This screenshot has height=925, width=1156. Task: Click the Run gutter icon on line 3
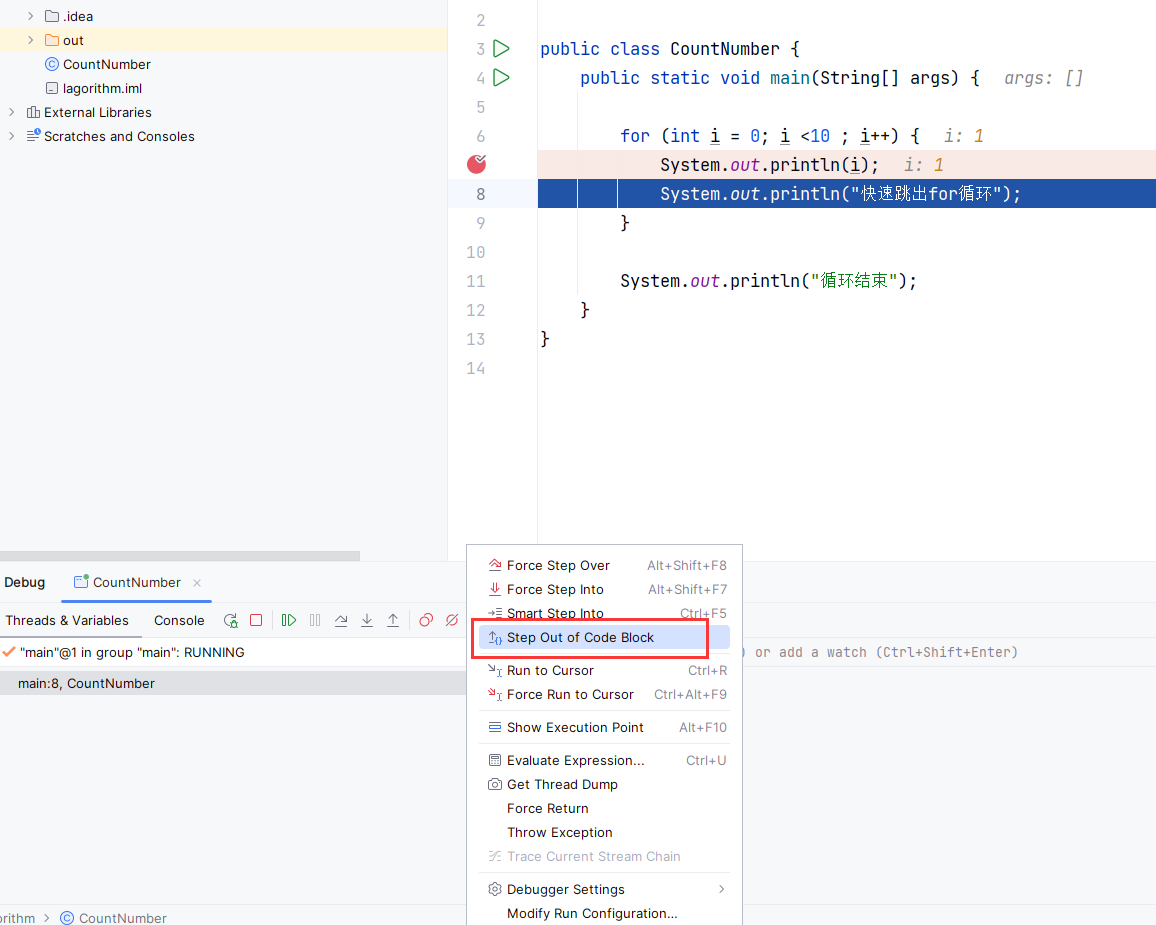pyautogui.click(x=502, y=48)
